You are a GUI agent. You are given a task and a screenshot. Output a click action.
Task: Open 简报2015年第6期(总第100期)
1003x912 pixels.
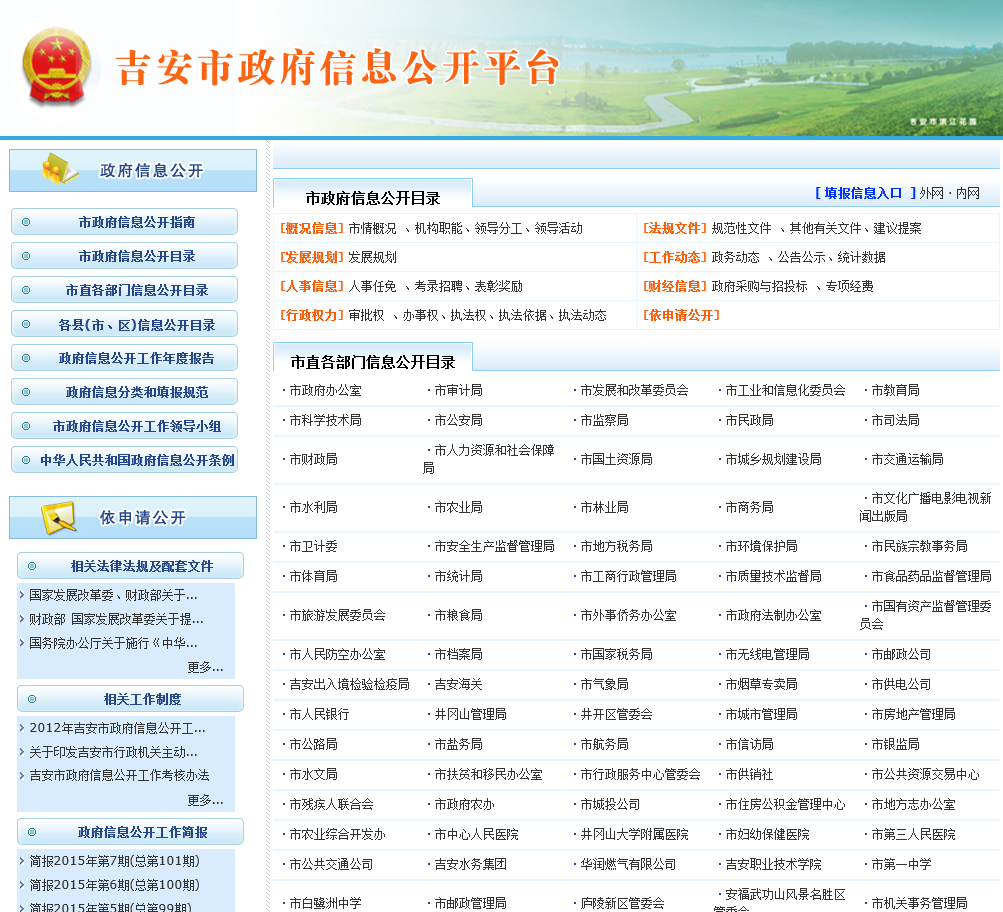pyautogui.click(x=115, y=884)
